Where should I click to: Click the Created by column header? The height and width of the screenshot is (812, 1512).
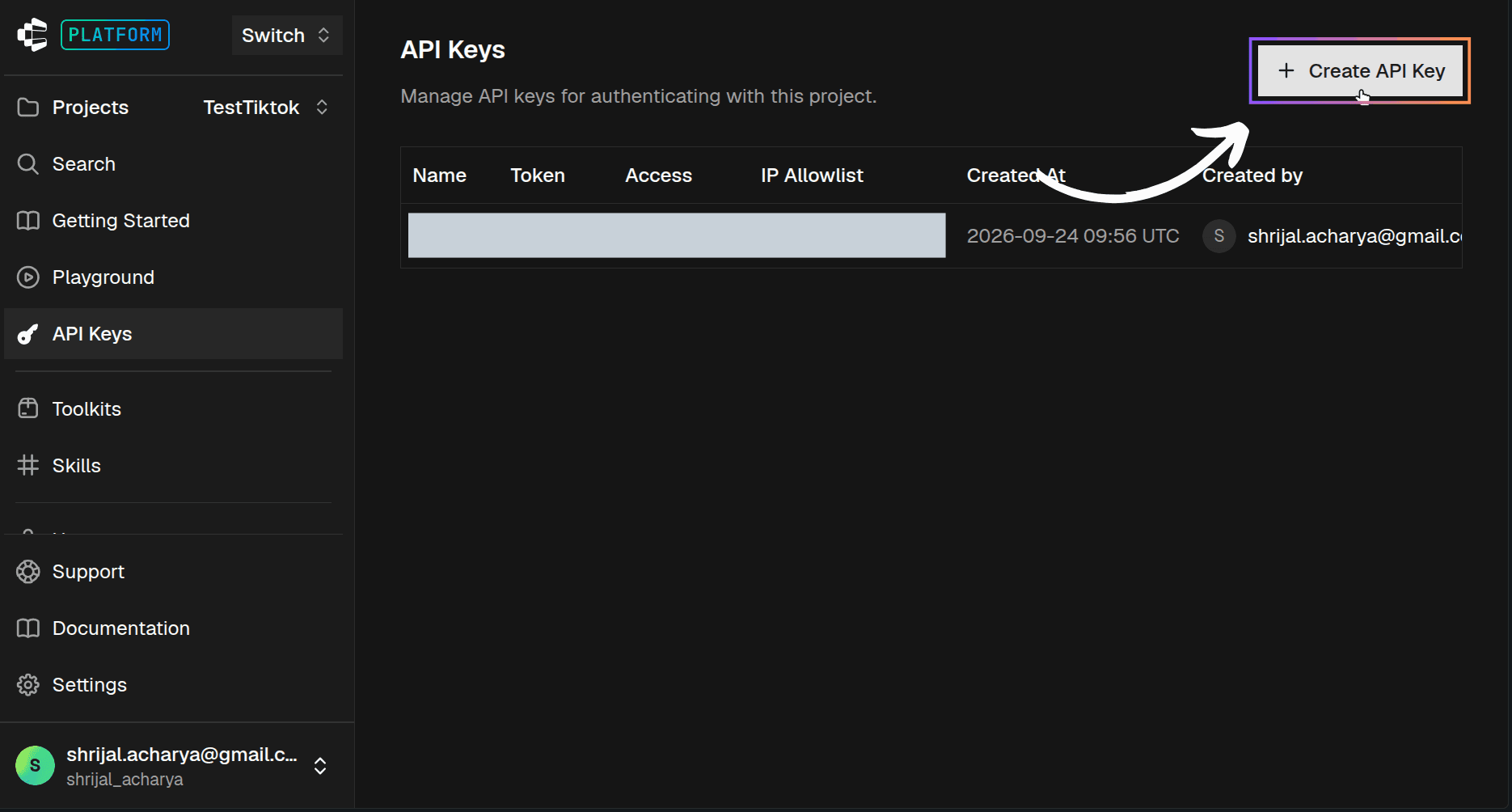1252,176
